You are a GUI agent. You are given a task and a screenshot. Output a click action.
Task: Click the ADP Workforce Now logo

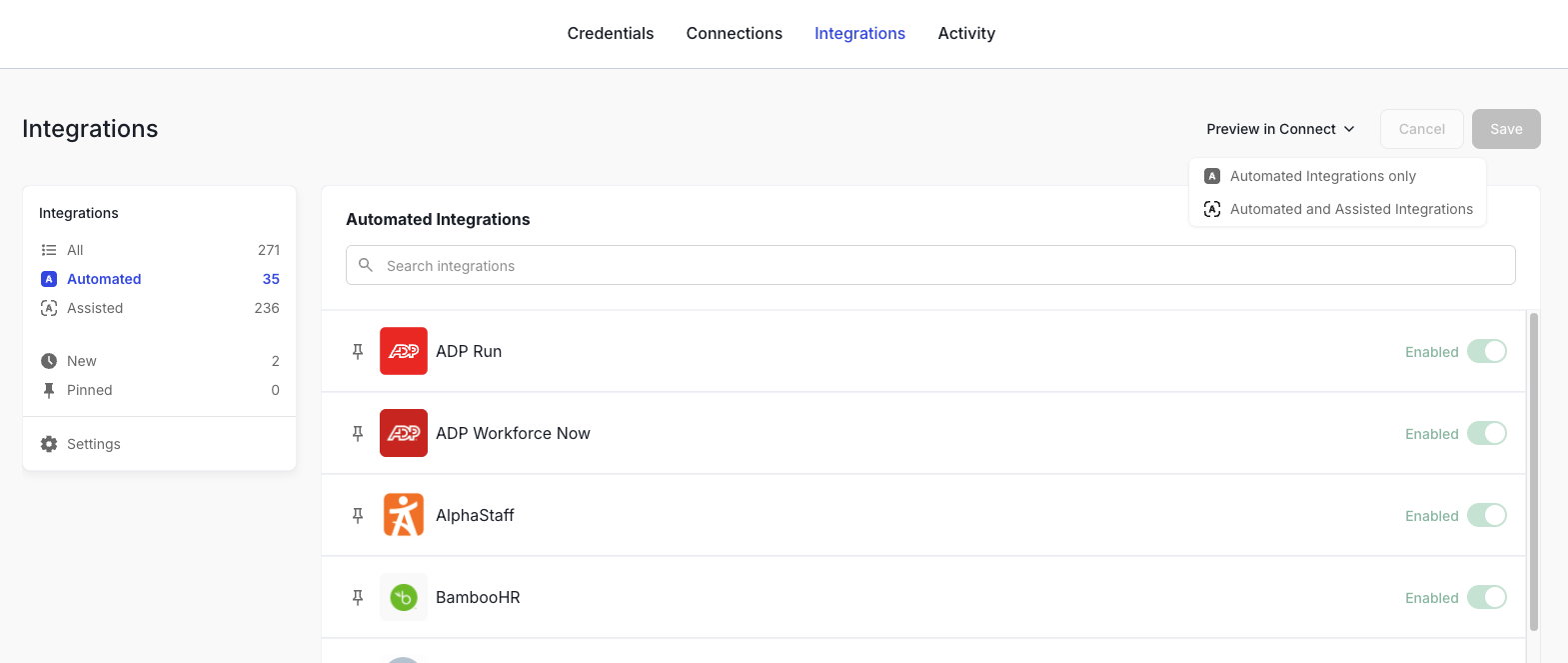pyautogui.click(x=404, y=433)
